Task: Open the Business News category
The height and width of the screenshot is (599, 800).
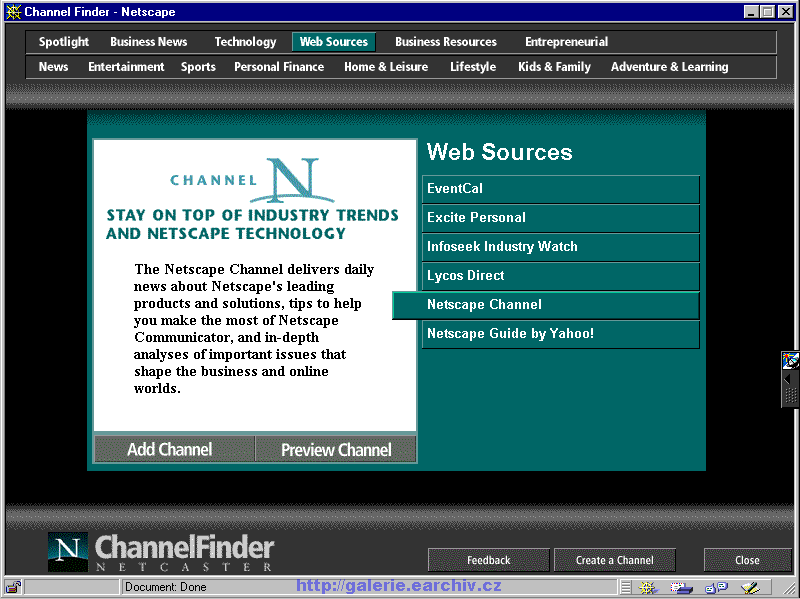Action: coord(148,42)
